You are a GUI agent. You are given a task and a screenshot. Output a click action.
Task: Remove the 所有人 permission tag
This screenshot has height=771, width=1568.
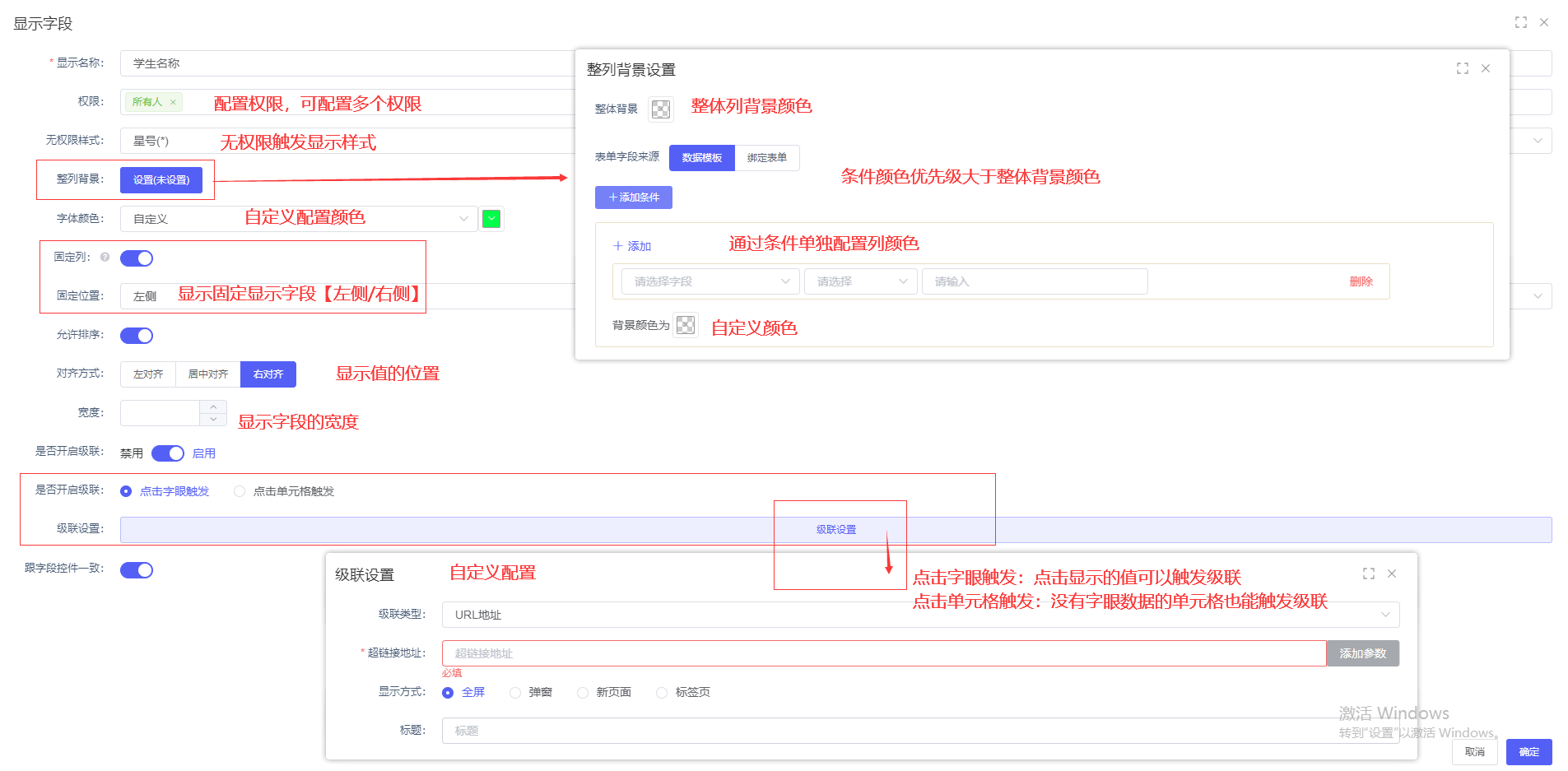(173, 102)
